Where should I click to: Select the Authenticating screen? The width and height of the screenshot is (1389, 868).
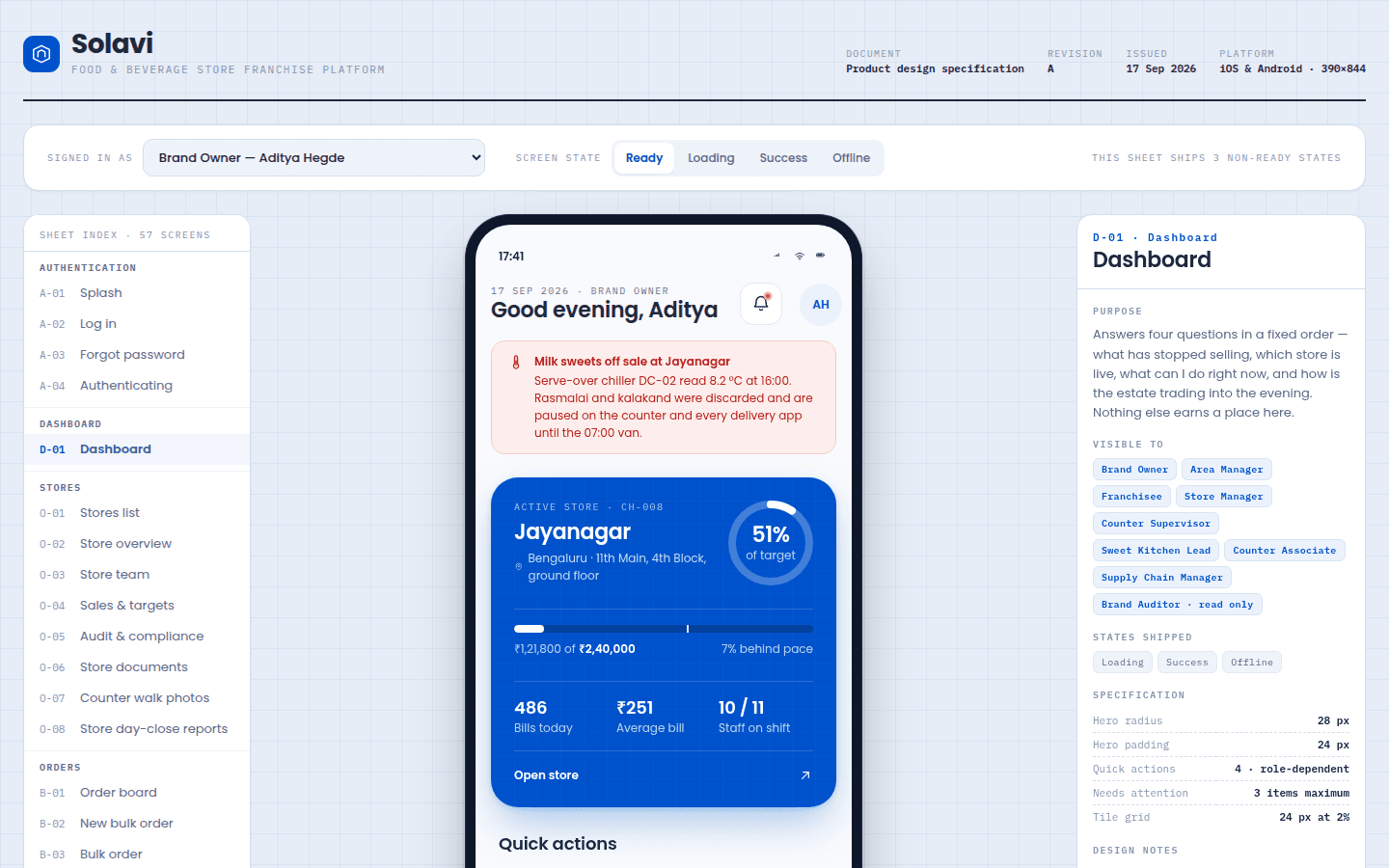click(137, 386)
